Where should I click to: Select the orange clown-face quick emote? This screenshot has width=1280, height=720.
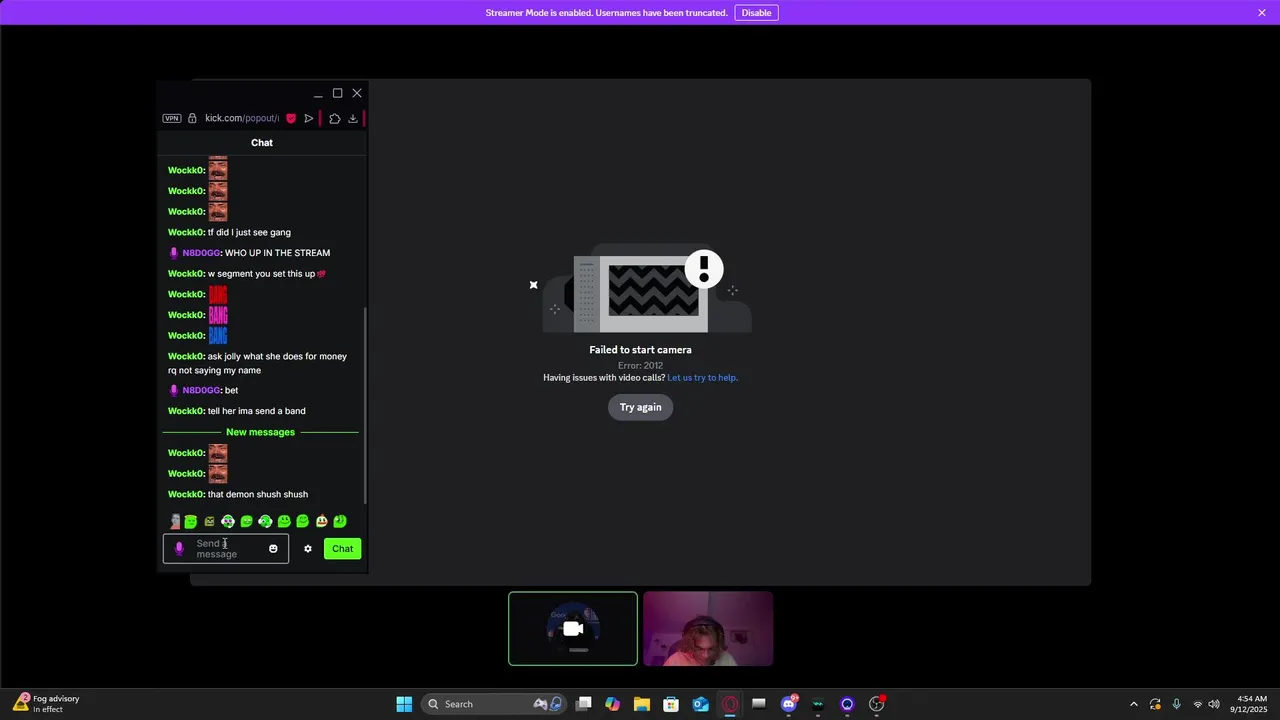(321, 521)
